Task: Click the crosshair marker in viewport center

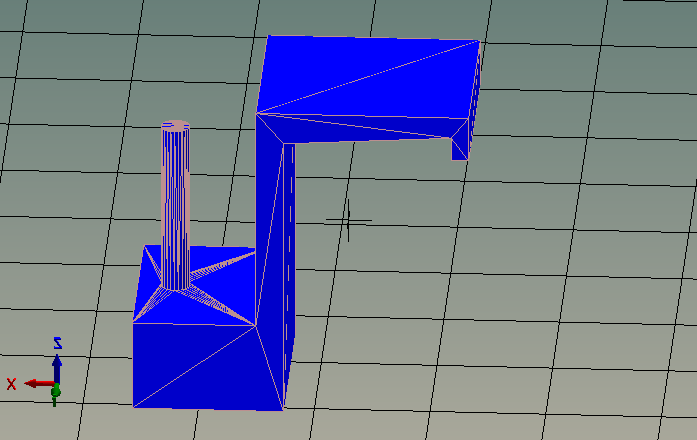Action: click(348, 220)
